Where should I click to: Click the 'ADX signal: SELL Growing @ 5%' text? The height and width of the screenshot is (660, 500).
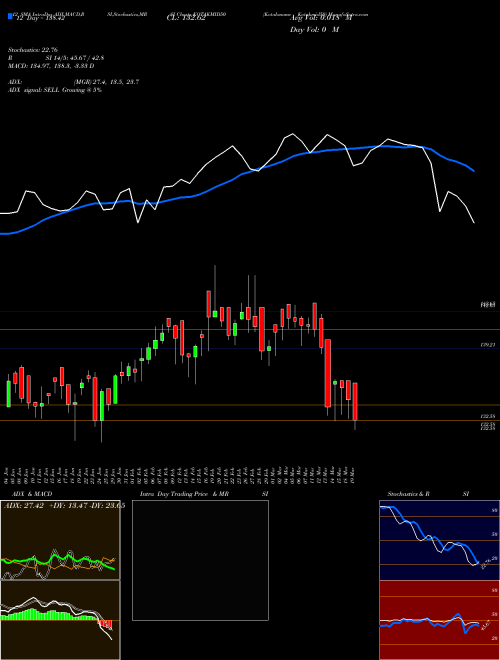(55, 90)
